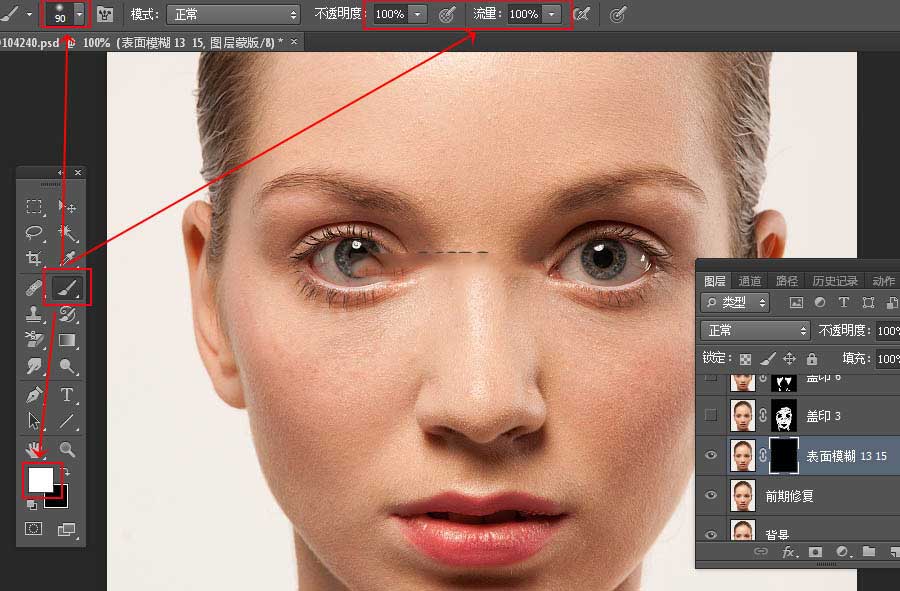This screenshot has width=900, height=591.
Task: Open the 历史记录 history panel tab
Action: click(837, 281)
